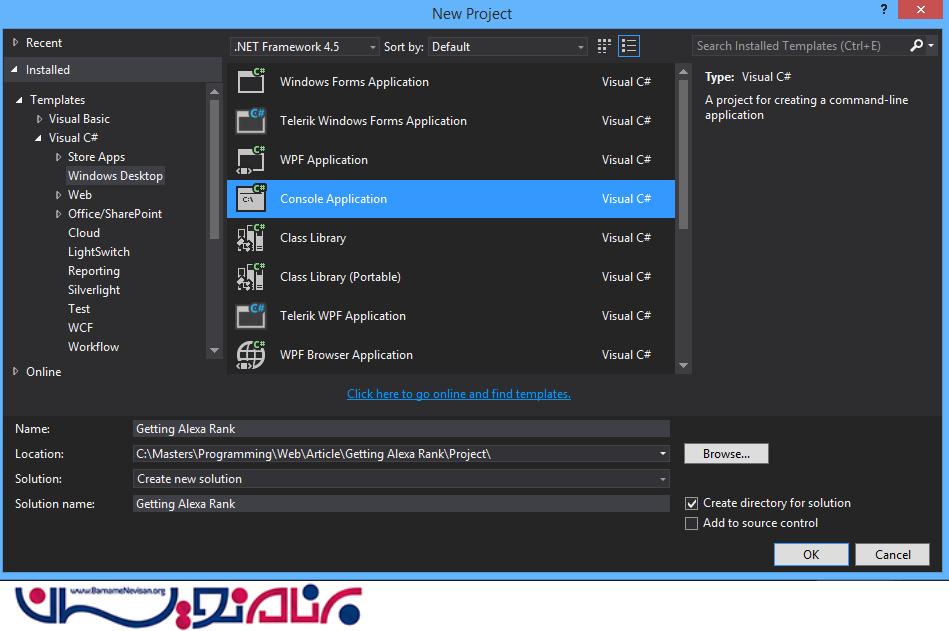Image resolution: width=949 pixels, height=631 pixels.
Task: Click the Telerik WPF Application icon
Action: [250, 316]
